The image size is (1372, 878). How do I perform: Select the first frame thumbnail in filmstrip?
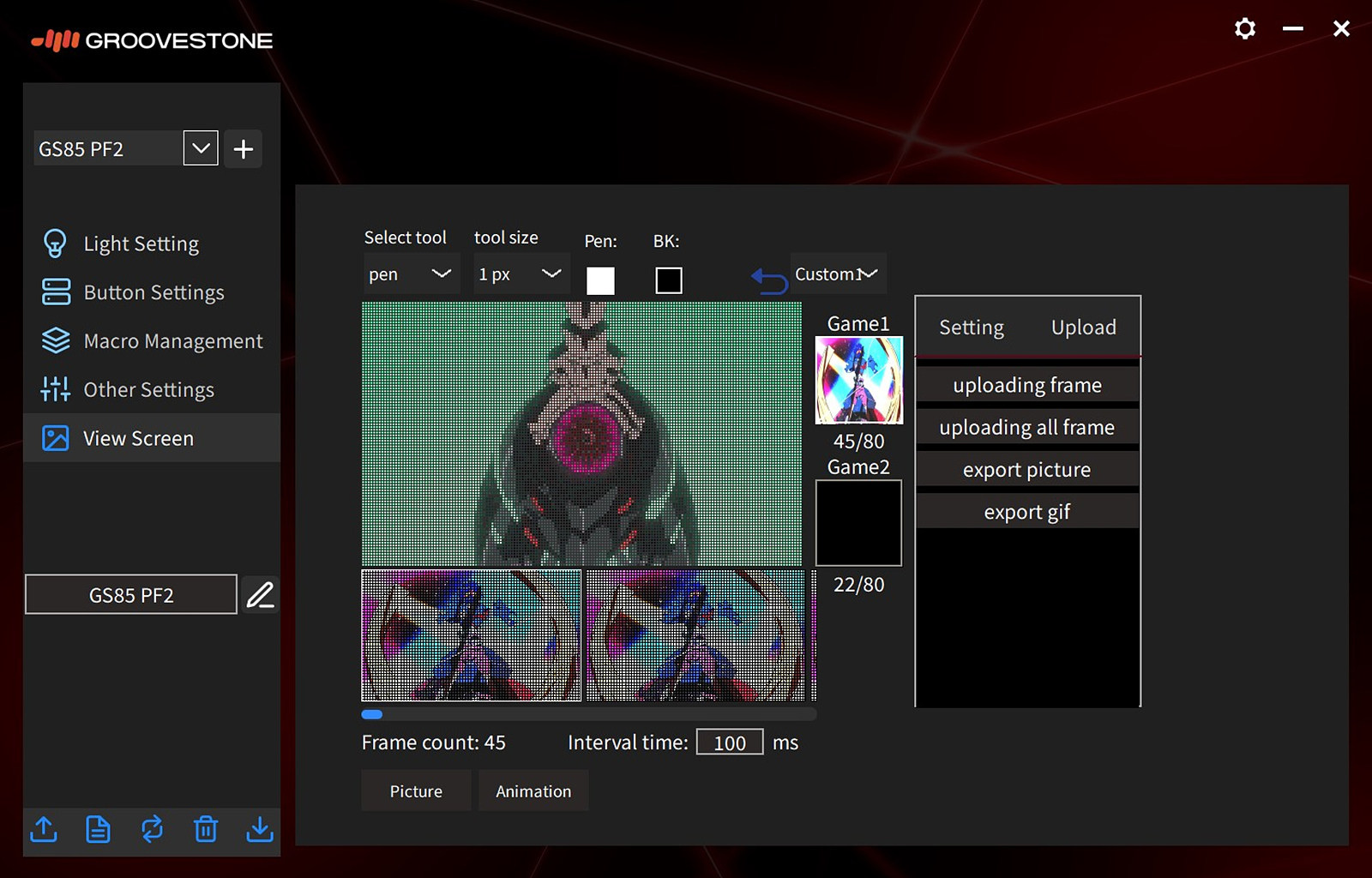(x=471, y=635)
